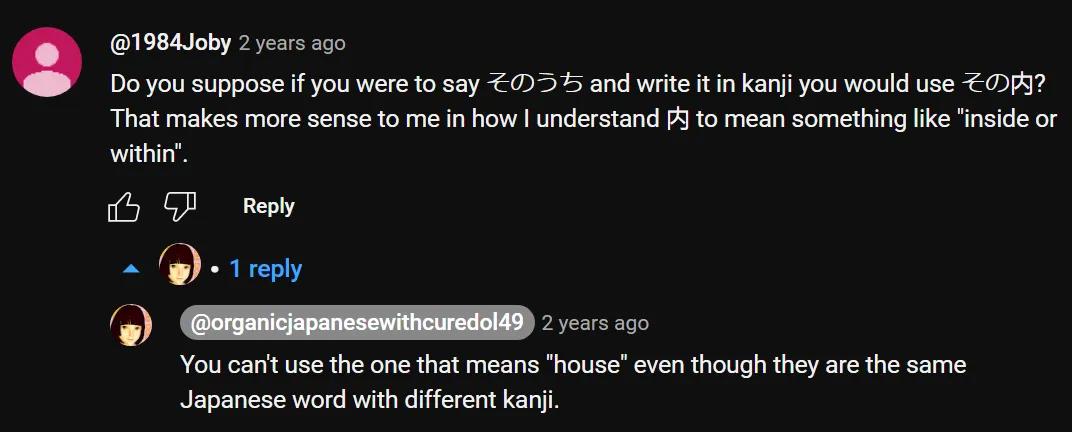Click the kanji phrase その内 in the comment

point(999,83)
